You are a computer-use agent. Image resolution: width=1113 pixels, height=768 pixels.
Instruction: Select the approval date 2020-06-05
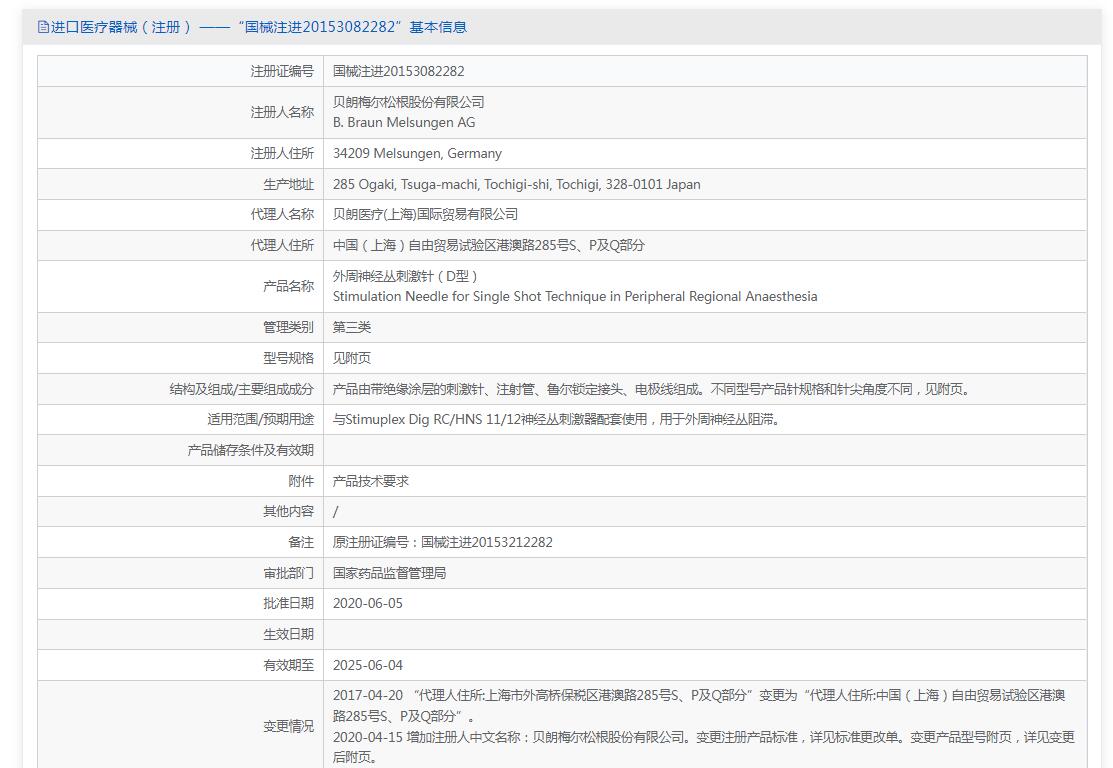click(367, 603)
